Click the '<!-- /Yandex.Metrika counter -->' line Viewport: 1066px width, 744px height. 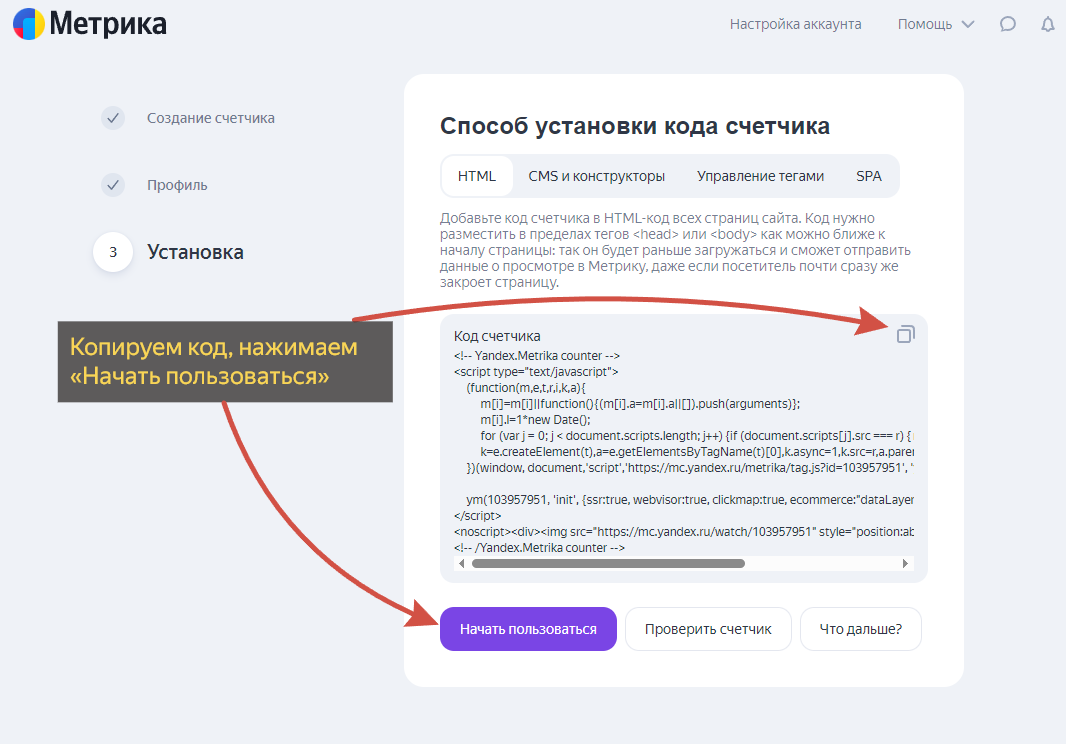pos(539,547)
